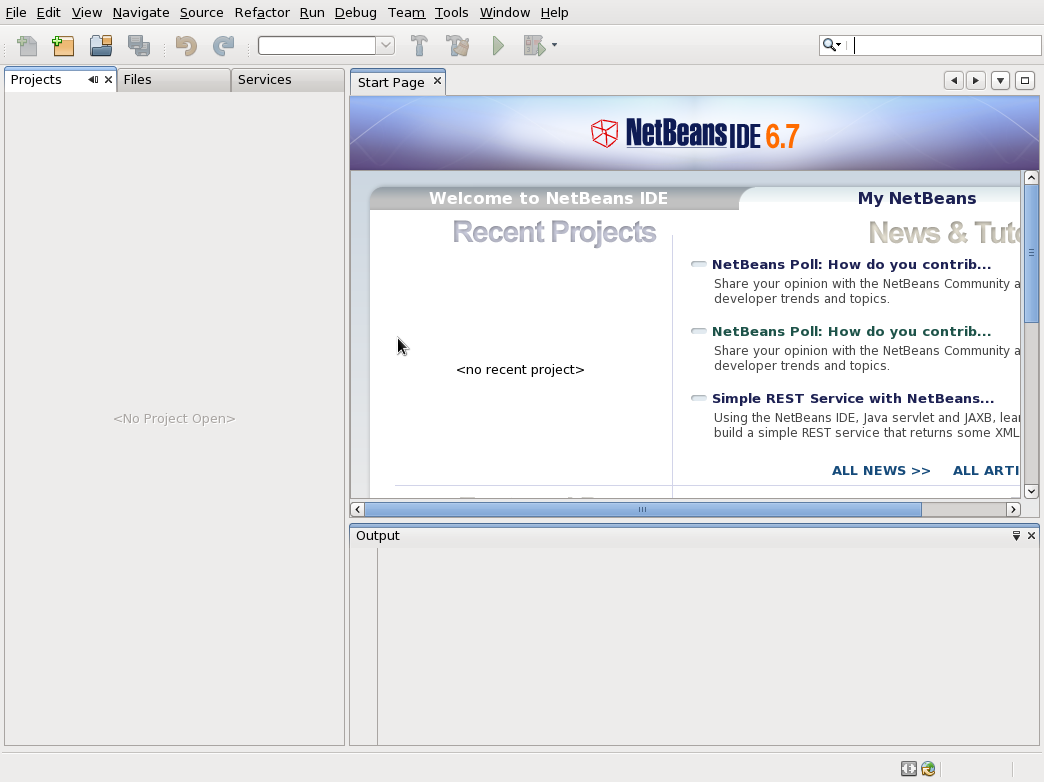Click the scroll documents left arrow

point(953,81)
